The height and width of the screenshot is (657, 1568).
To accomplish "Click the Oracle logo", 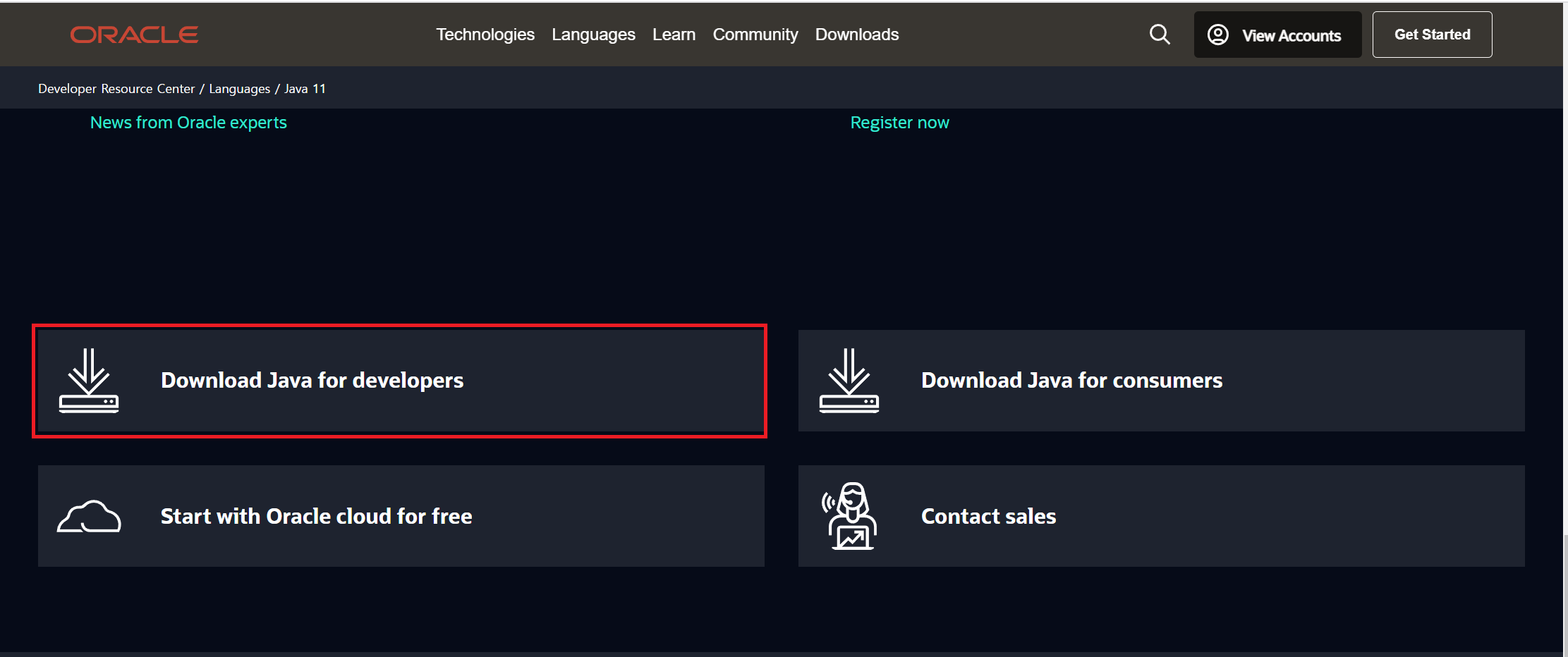I will [x=134, y=35].
